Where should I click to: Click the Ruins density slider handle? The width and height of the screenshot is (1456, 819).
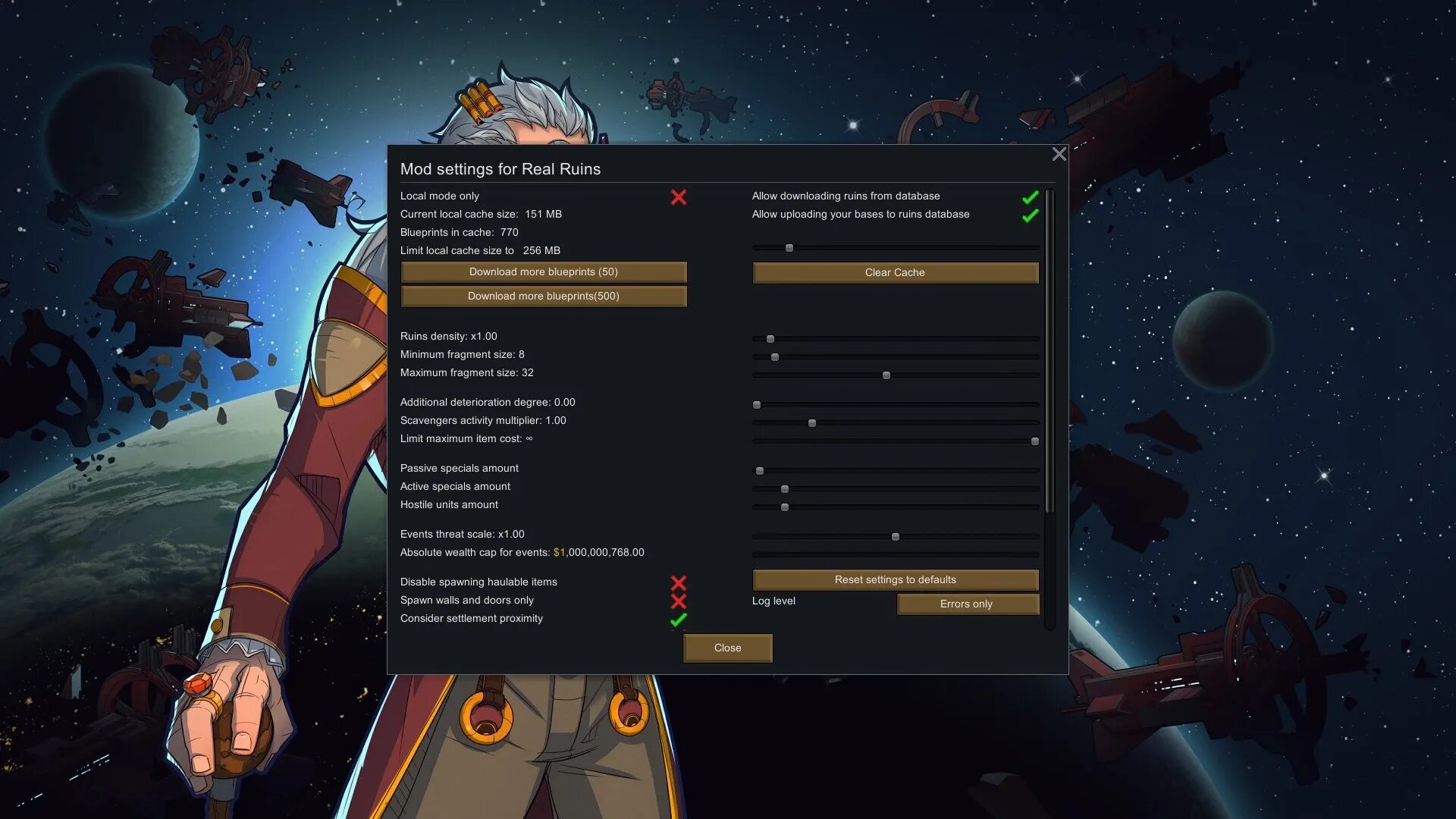coord(770,339)
